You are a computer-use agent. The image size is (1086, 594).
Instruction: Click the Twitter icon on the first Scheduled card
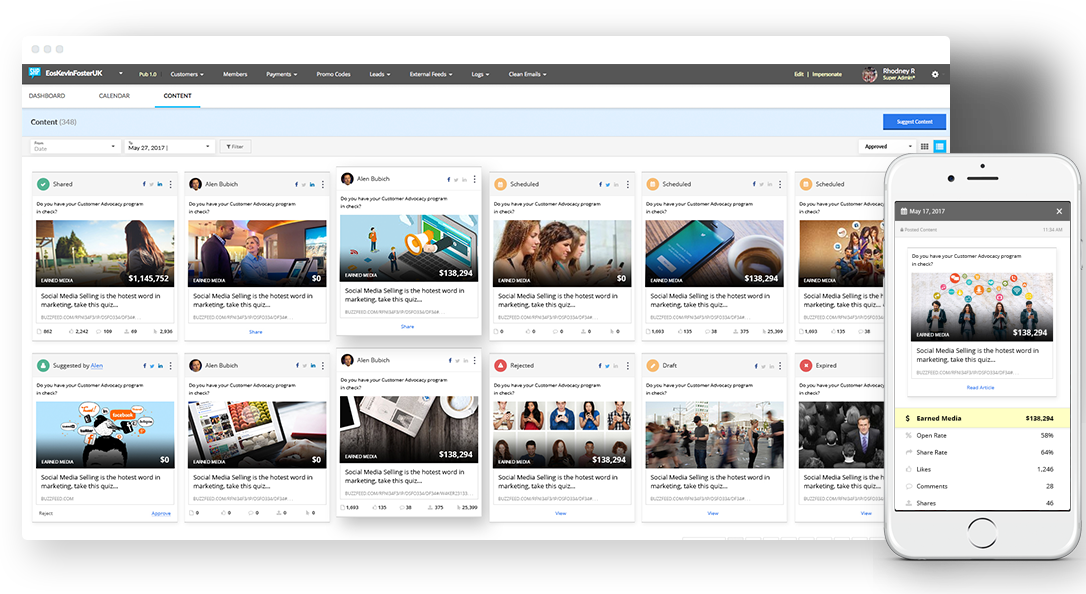607,184
